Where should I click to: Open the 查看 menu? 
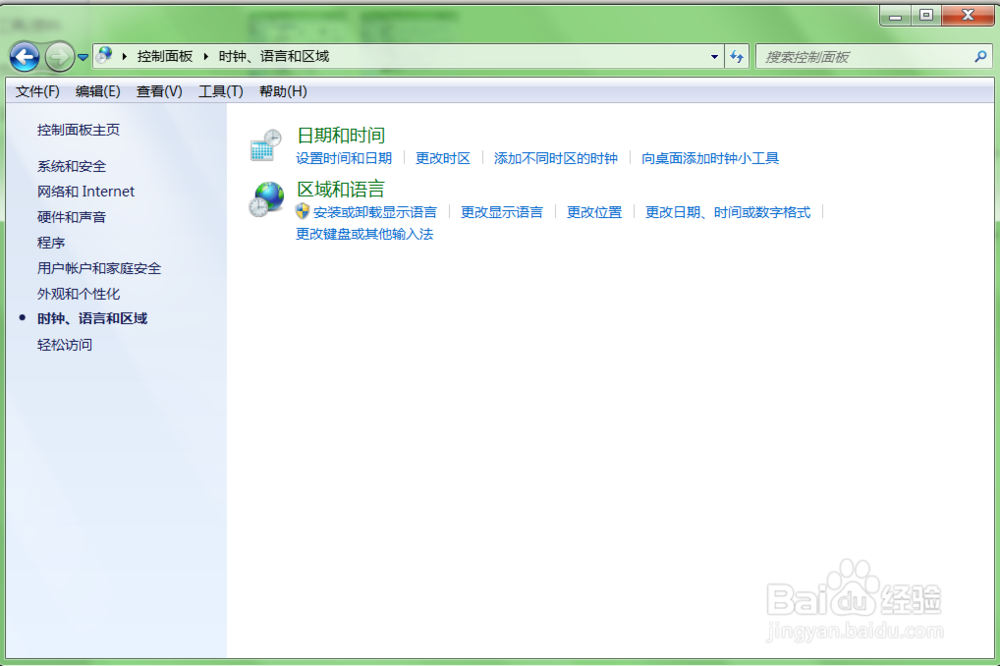click(159, 91)
